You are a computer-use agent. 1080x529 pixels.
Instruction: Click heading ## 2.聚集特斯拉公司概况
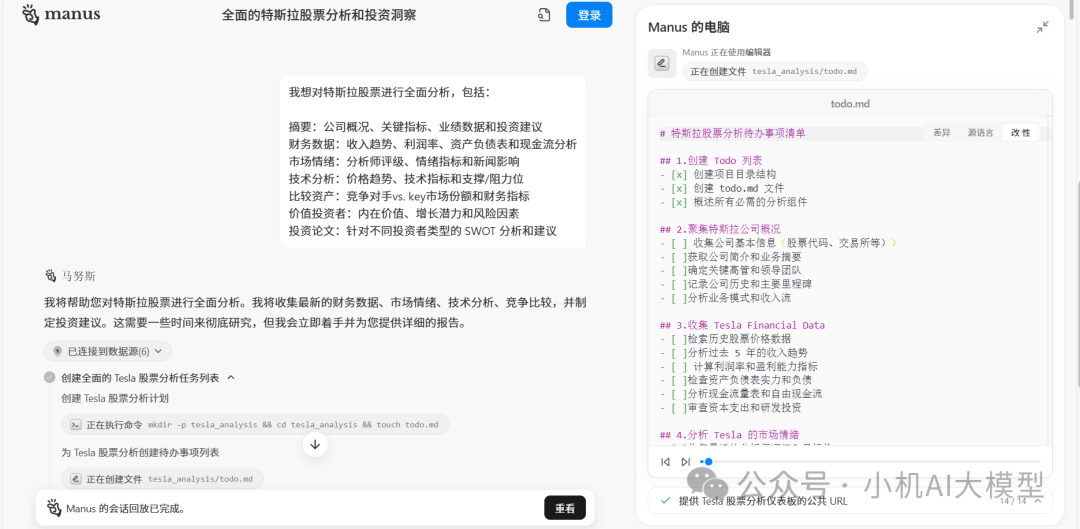coord(720,229)
